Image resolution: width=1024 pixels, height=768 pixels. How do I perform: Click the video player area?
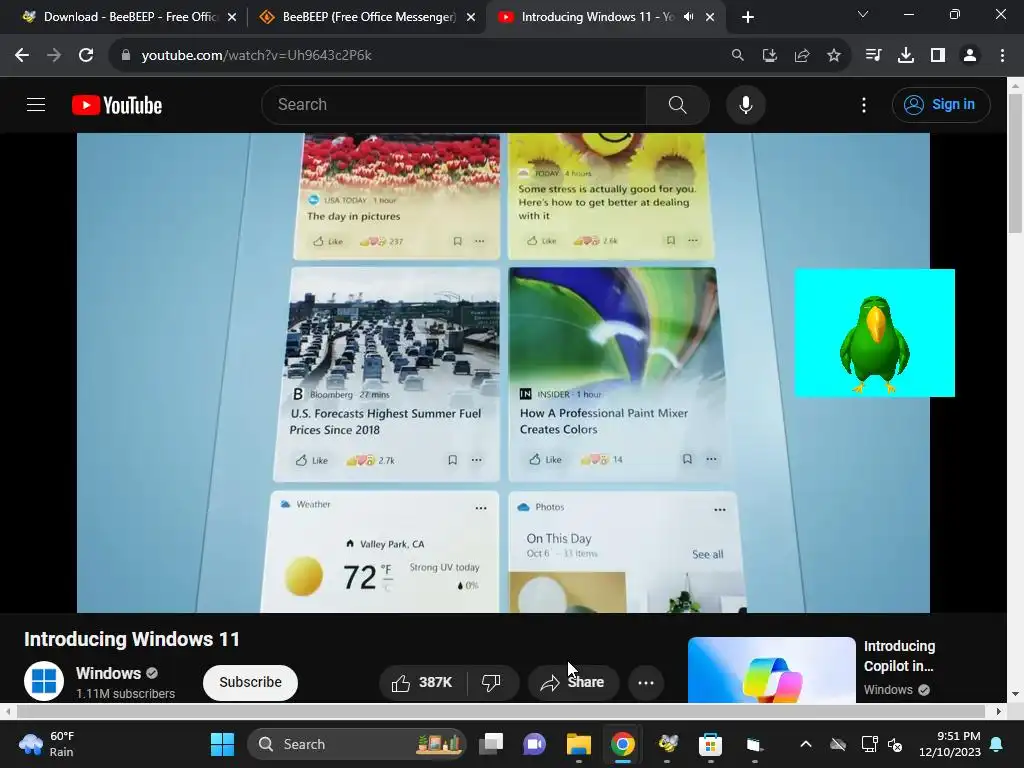pos(503,373)
